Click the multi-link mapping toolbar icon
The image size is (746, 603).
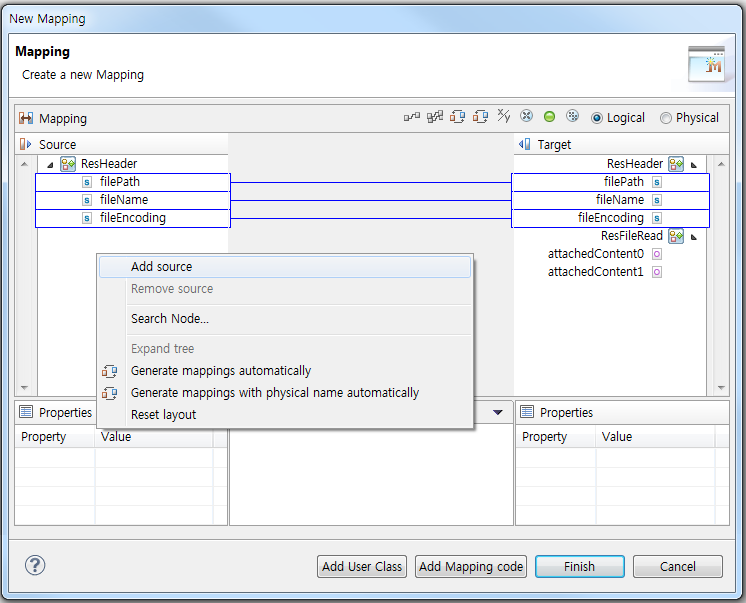click(x=435, y=117)
